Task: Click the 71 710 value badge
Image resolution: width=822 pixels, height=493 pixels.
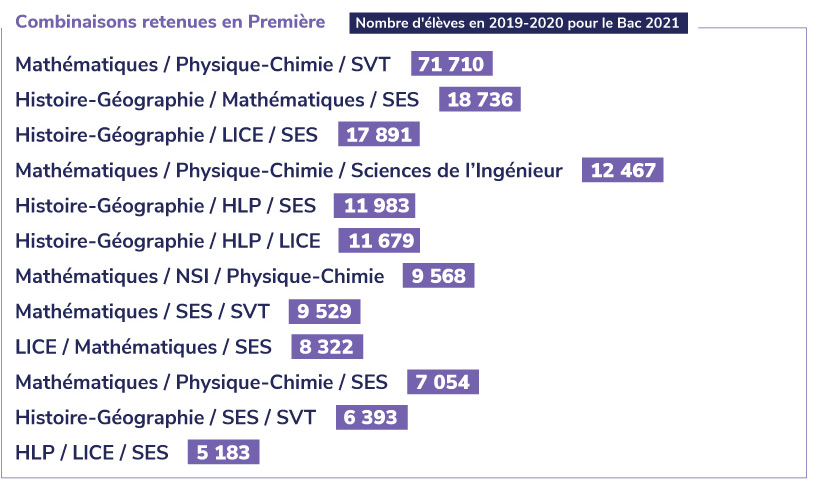Action: tap(452, 65)
